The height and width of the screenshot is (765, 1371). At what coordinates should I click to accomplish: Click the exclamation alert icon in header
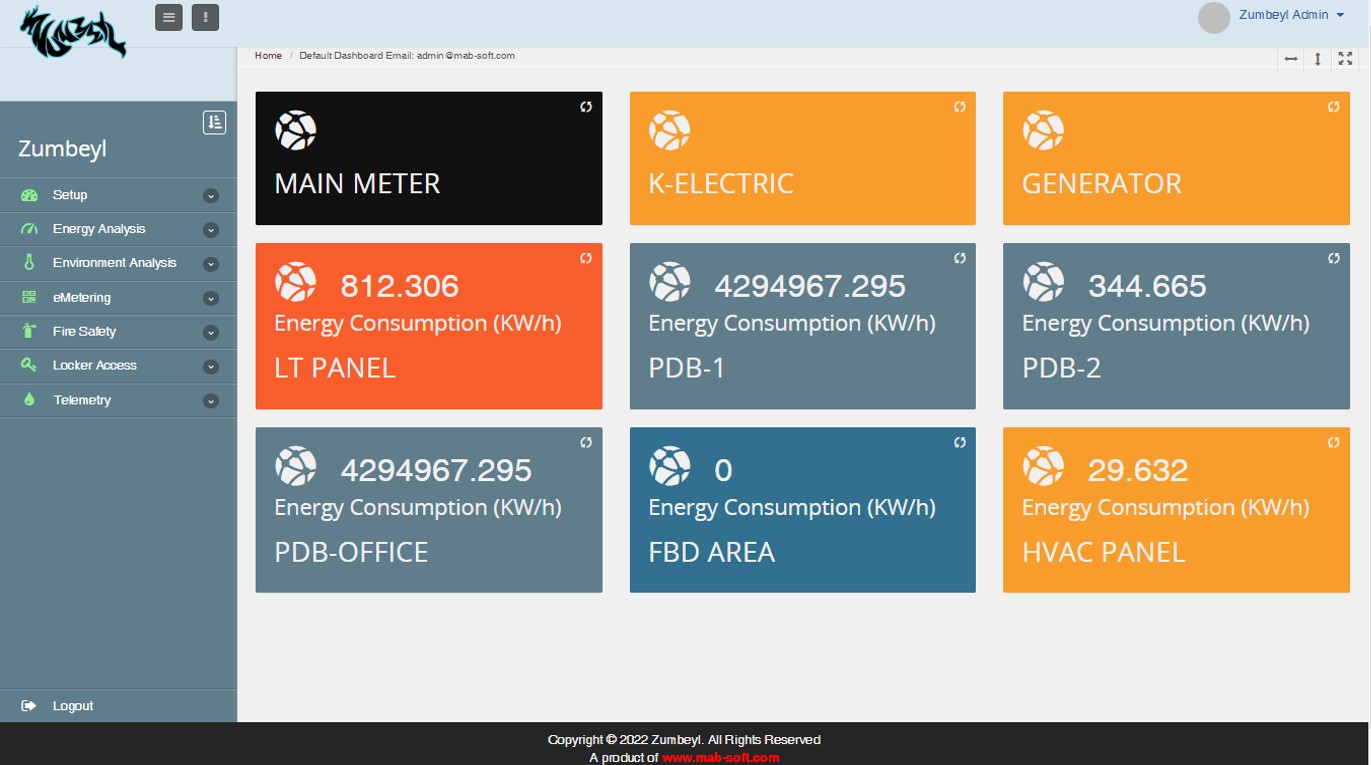[x=205, y=17]
